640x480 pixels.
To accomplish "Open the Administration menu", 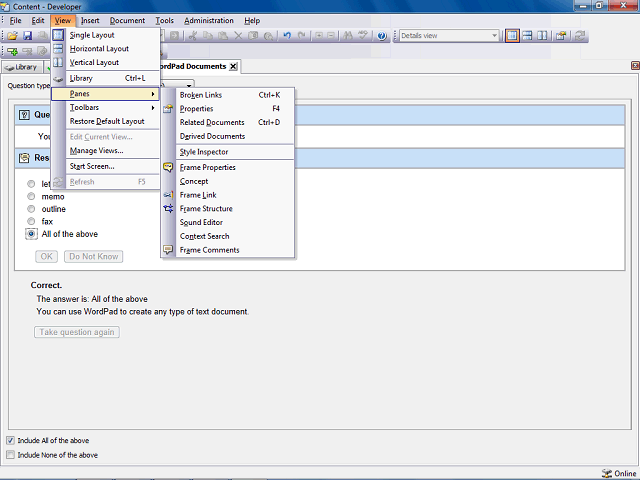I will tap(209, 20).
